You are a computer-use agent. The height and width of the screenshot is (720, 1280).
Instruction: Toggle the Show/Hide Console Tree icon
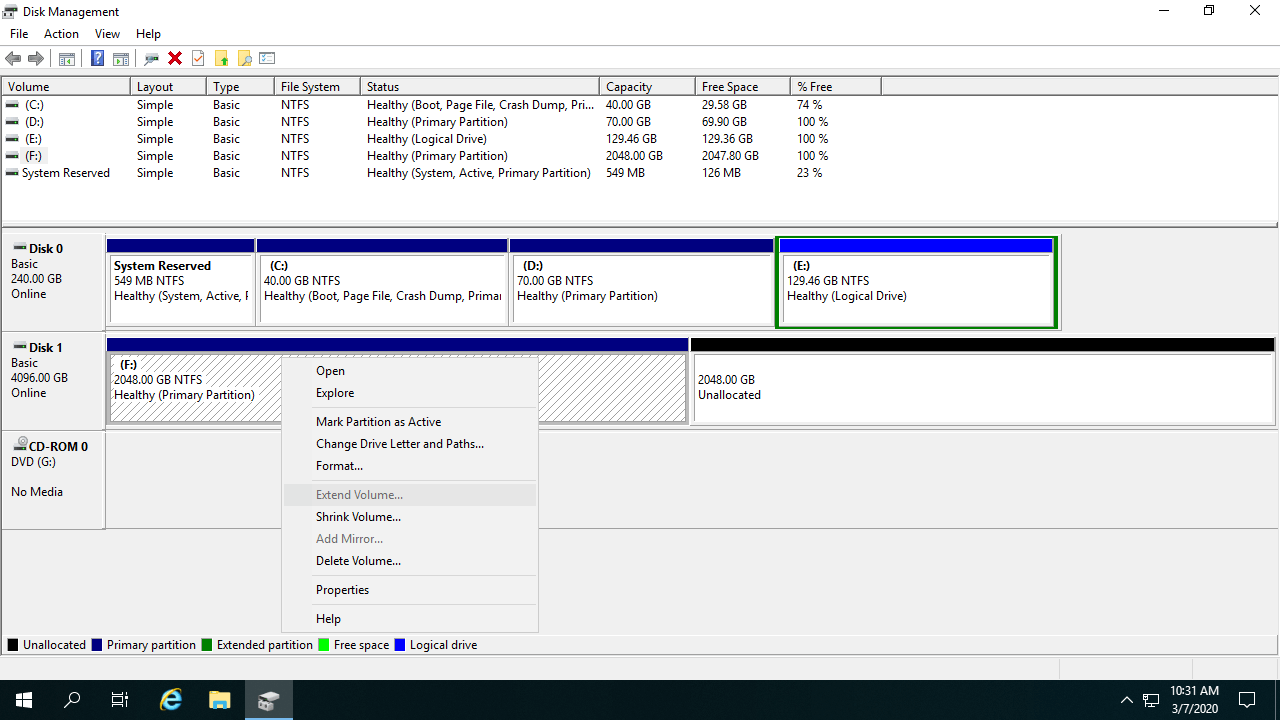[x=67, y=59]
